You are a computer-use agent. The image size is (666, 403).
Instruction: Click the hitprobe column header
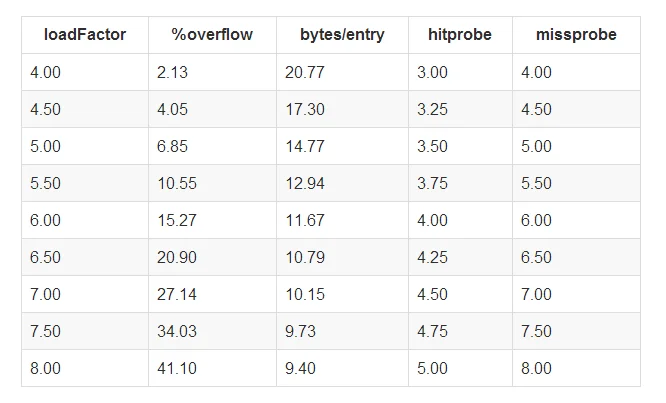(x=460, y=35)
